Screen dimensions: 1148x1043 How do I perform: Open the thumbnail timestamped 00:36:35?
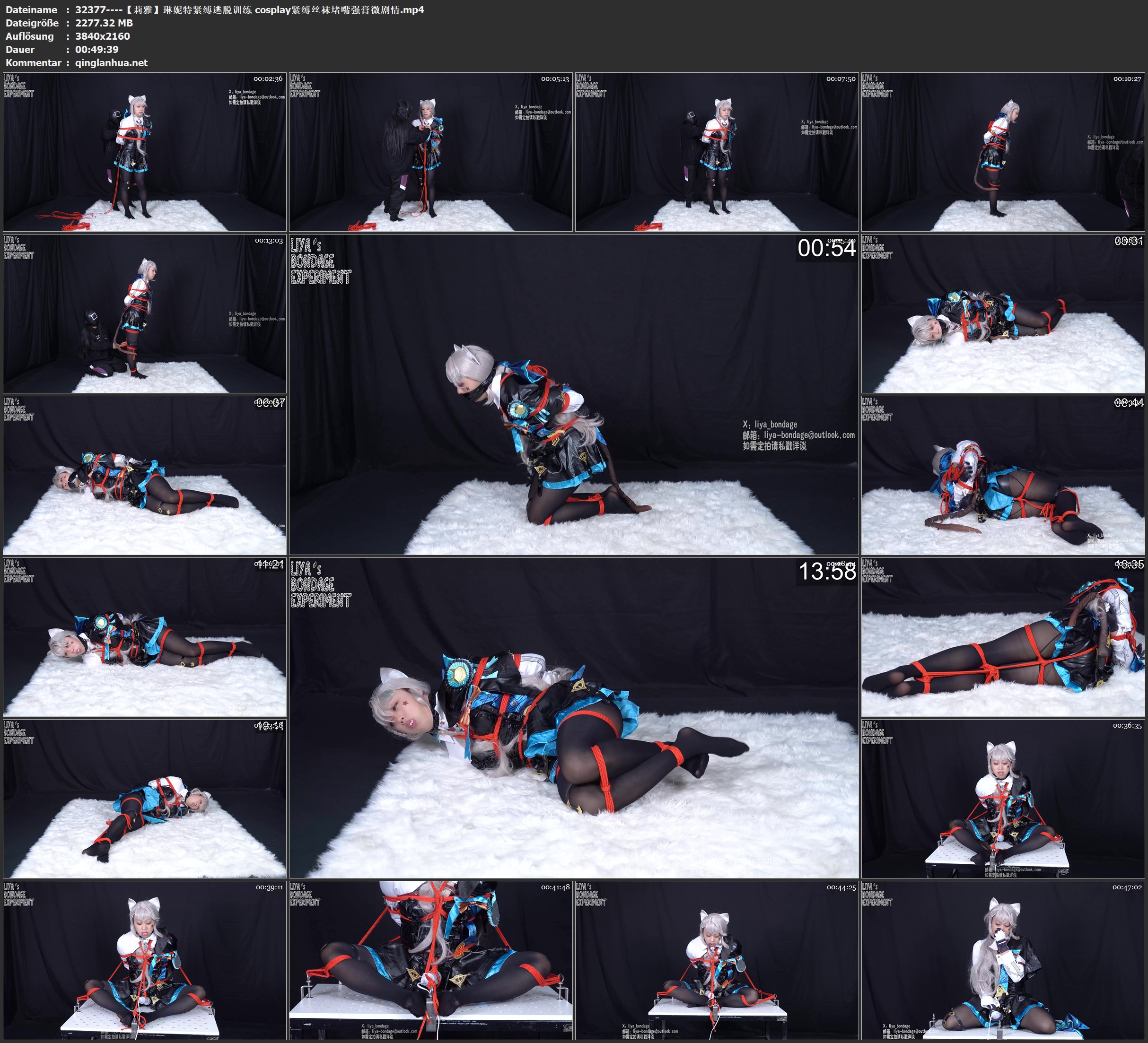tap(1003, 798)
